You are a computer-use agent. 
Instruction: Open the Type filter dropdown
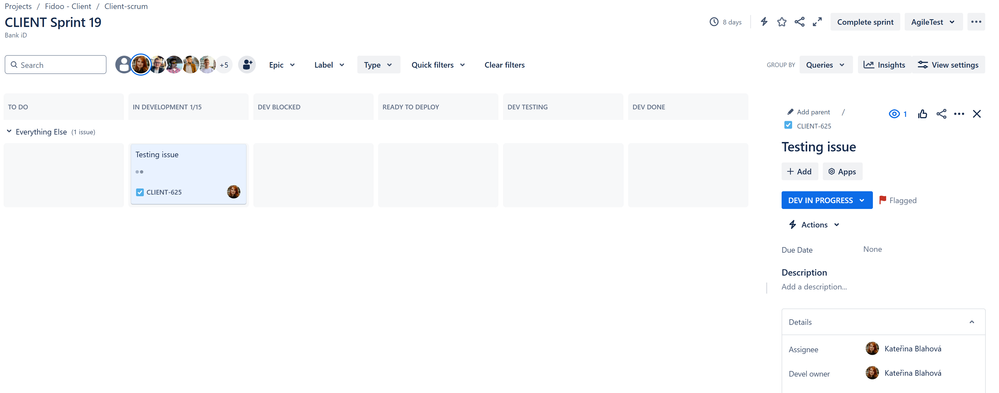pyautogui.click(x=378, y=64)
